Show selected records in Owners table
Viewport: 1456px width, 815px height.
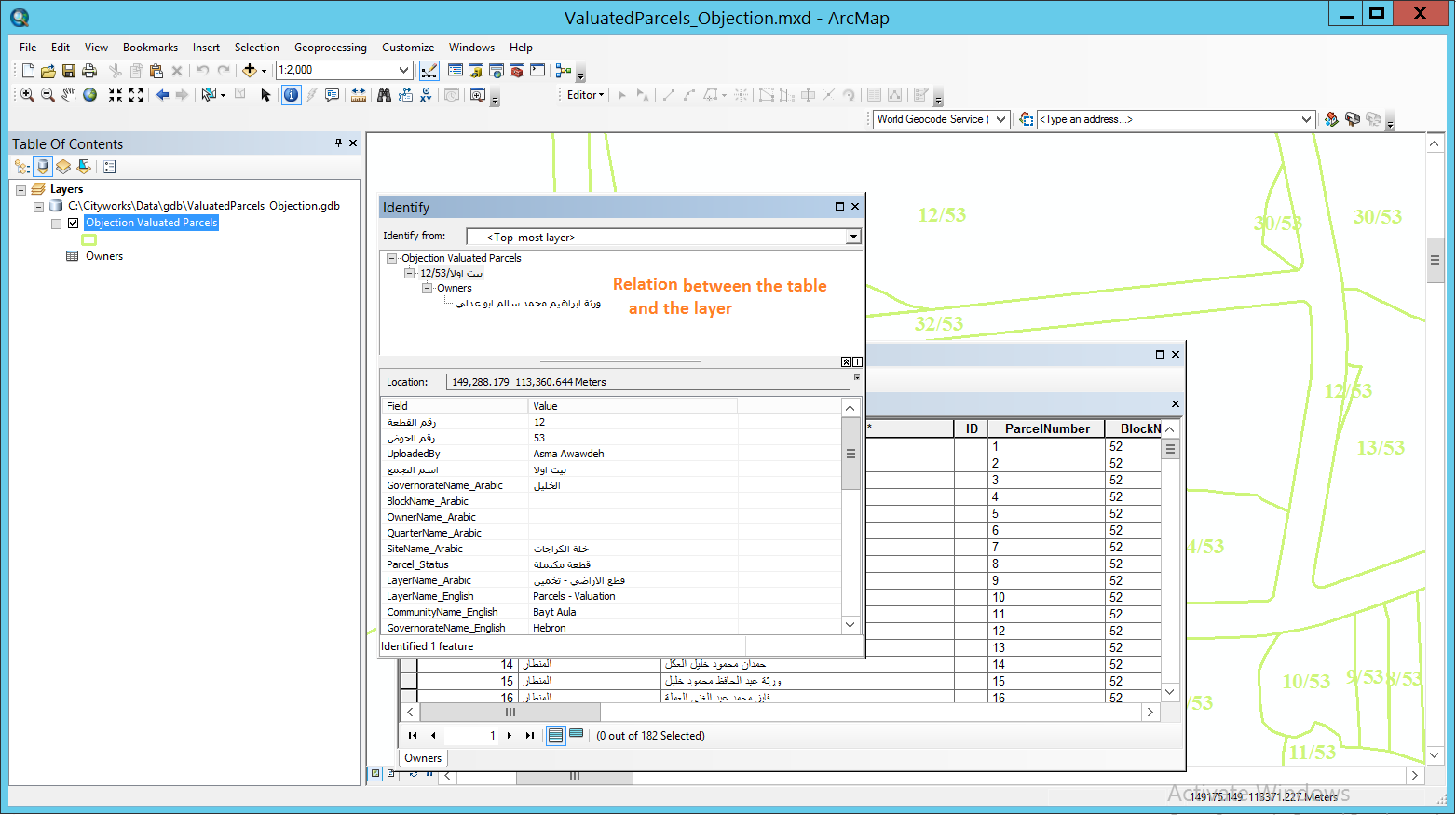[577, 734]
